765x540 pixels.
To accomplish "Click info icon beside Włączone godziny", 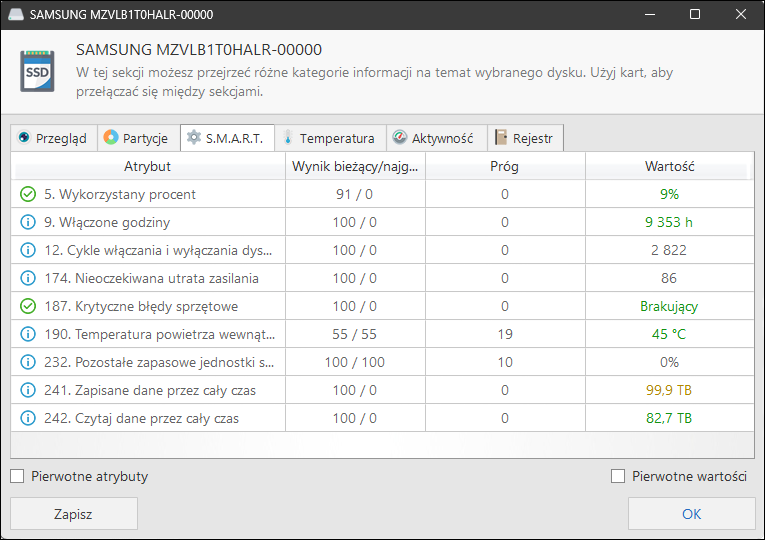I will (27, 222).
